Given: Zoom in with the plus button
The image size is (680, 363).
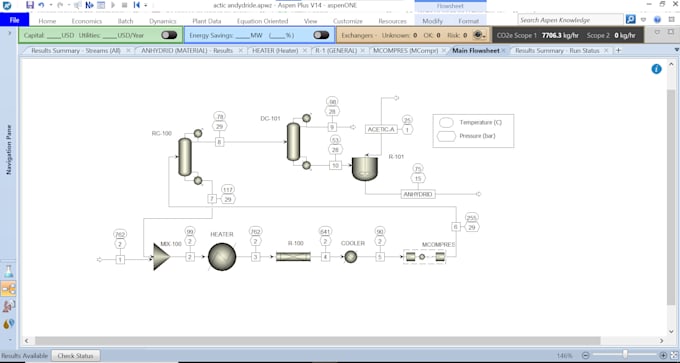Looking at the screenshot, I should point(663,356).
